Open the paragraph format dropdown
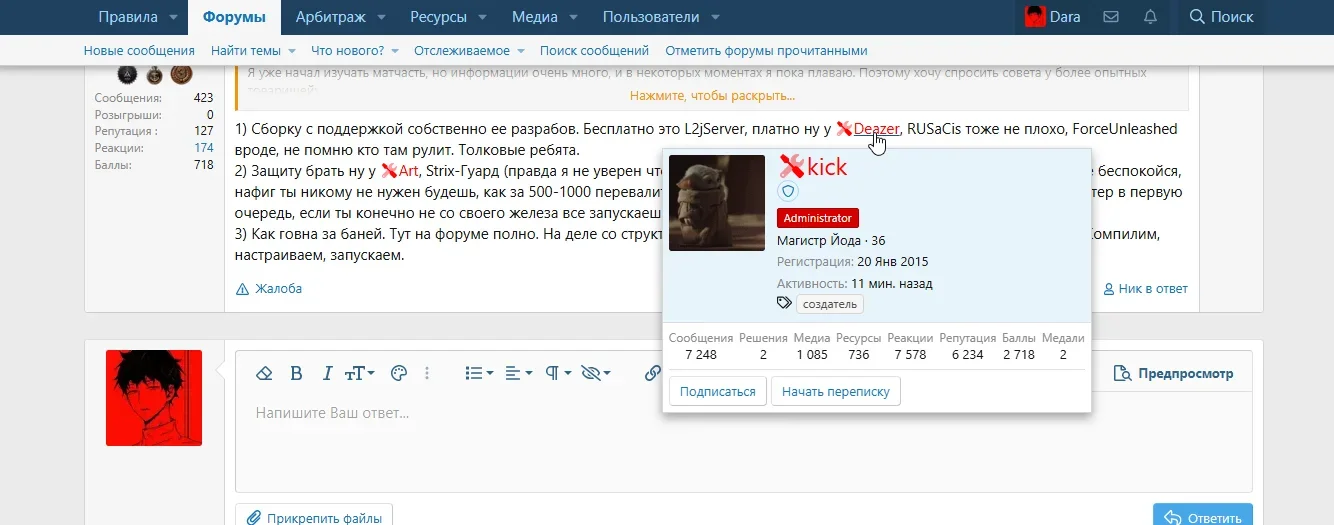The image size is (1334, 525). (558, 373)
